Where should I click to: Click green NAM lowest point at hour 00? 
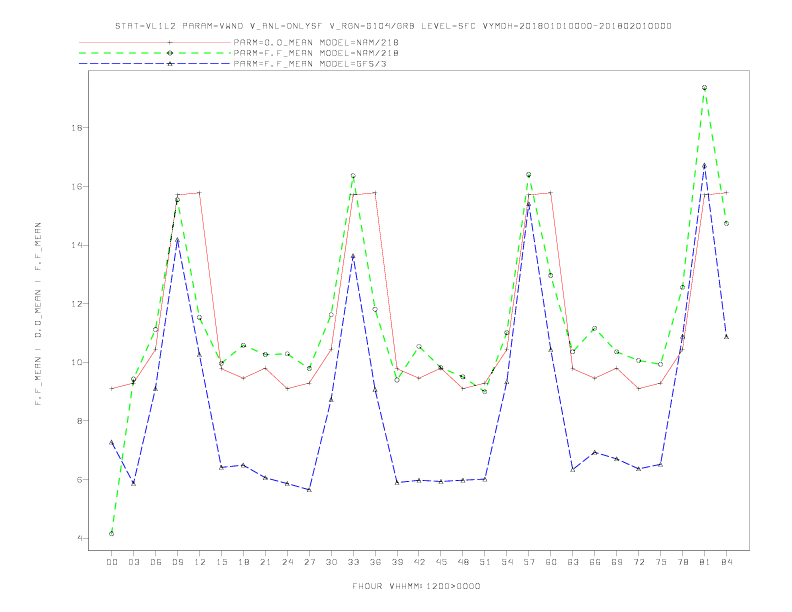[x=112, y=533]
